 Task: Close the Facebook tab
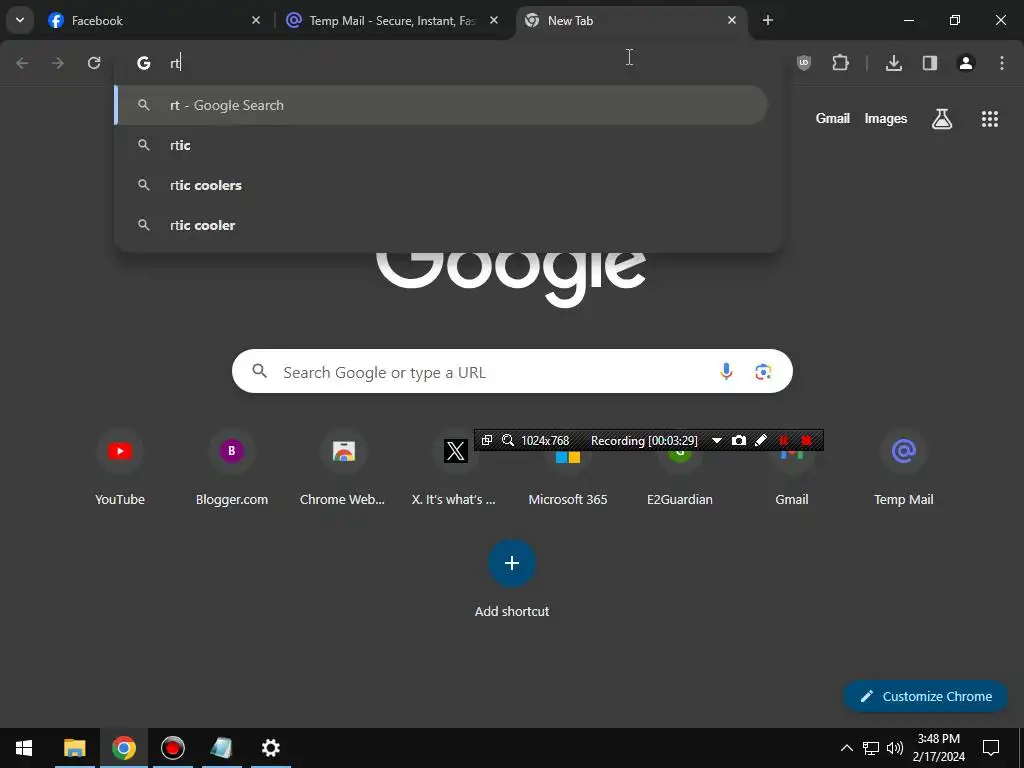point(256,20)
